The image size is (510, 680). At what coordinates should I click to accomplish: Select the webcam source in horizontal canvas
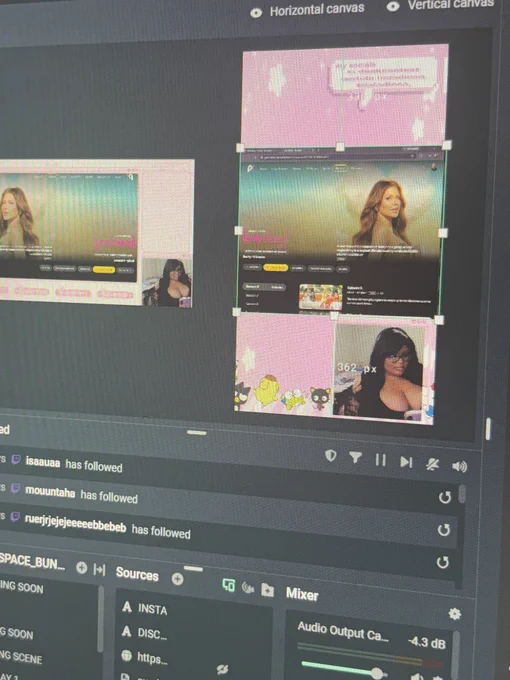[167, 283]
